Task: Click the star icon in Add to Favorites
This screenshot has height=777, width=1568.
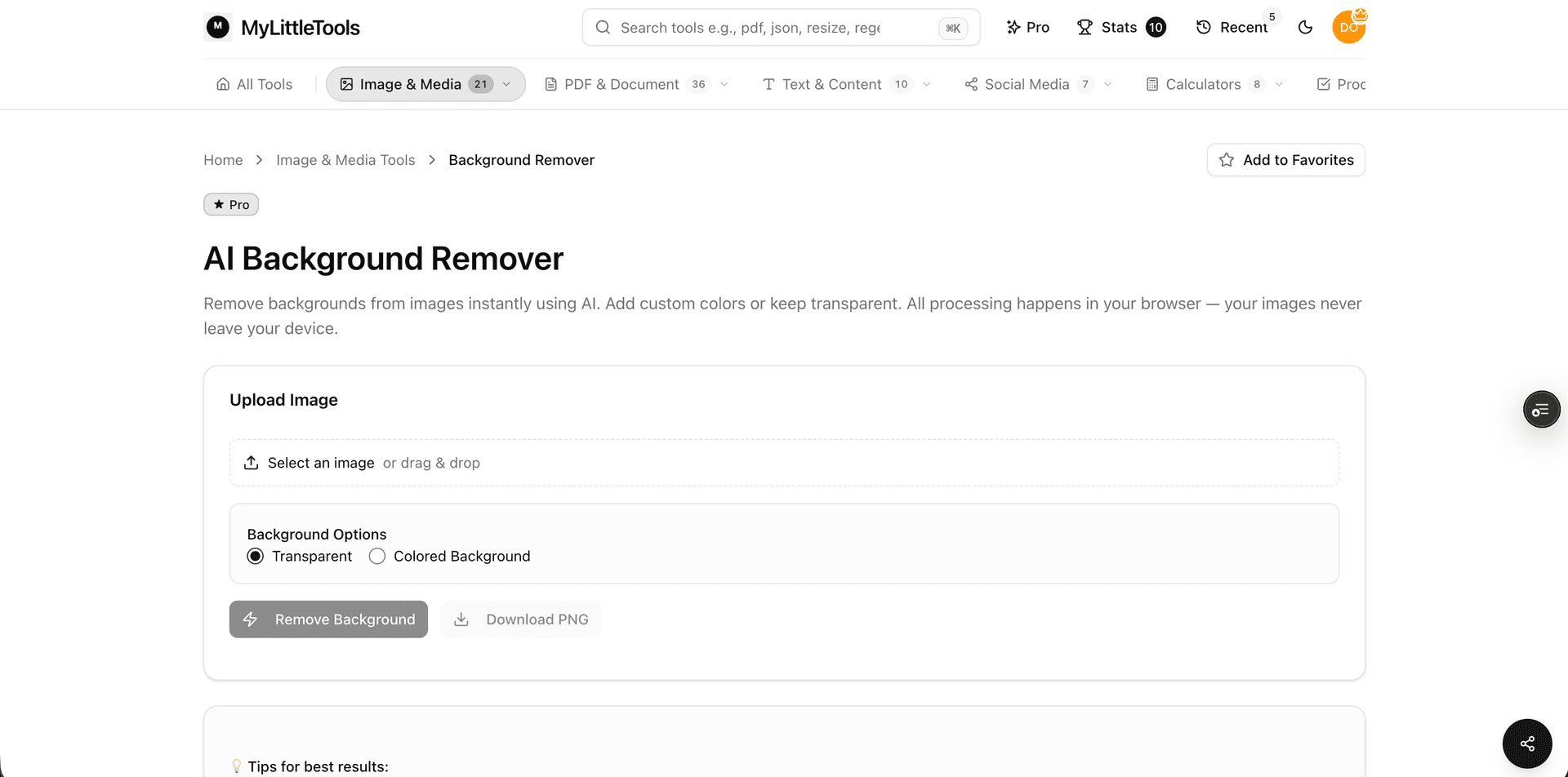Action: (1227, 160)
